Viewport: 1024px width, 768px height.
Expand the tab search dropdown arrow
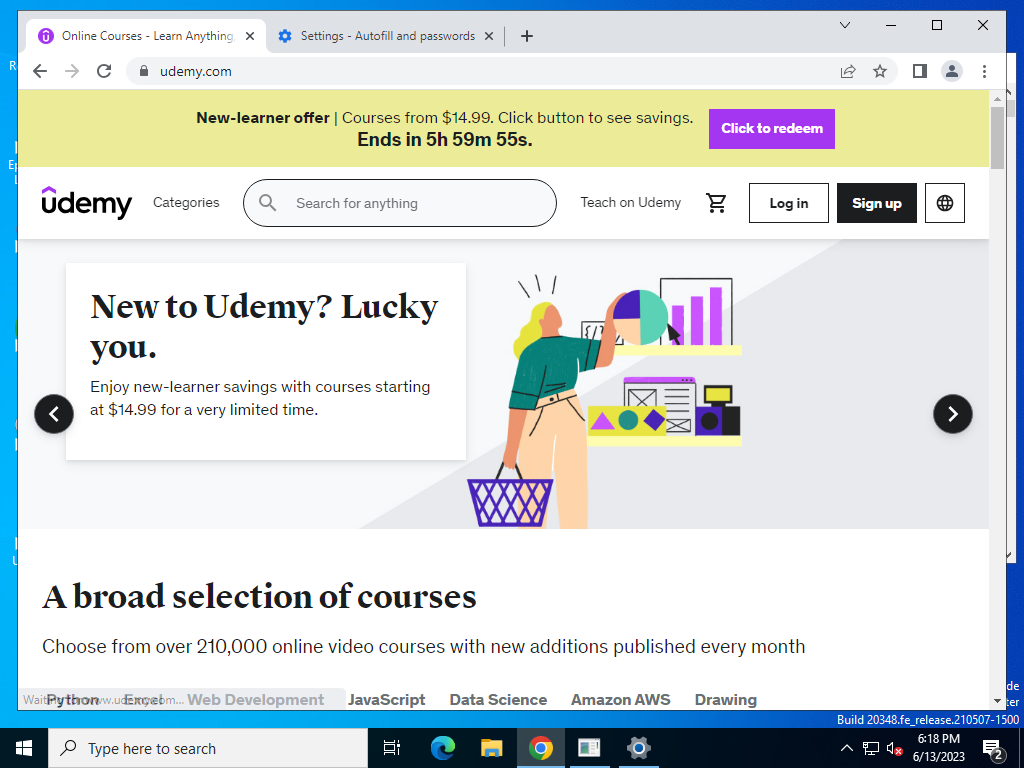point(844,25)
